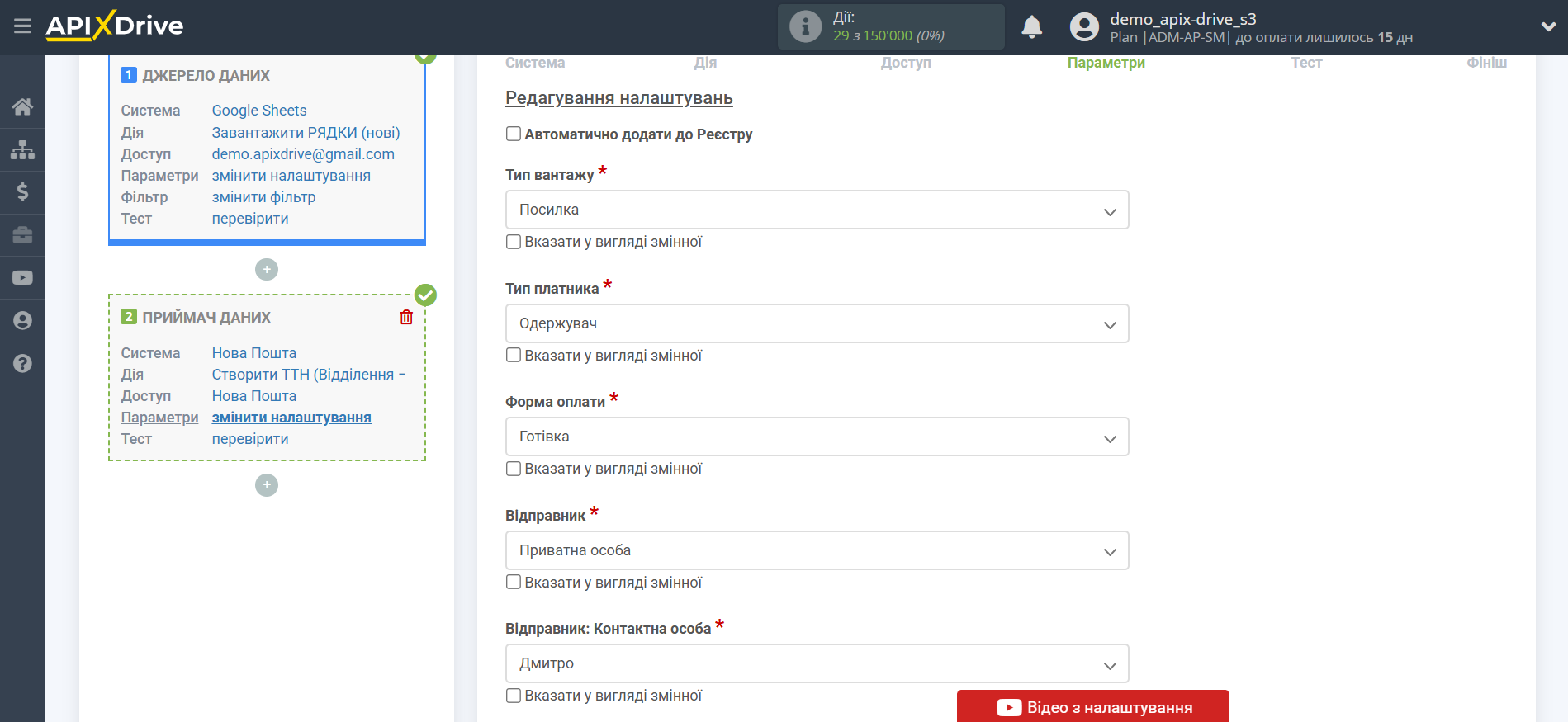Click demo_apix-drive_s3 account name
The image size is (1568, 722).
[x=1183, y=19]
